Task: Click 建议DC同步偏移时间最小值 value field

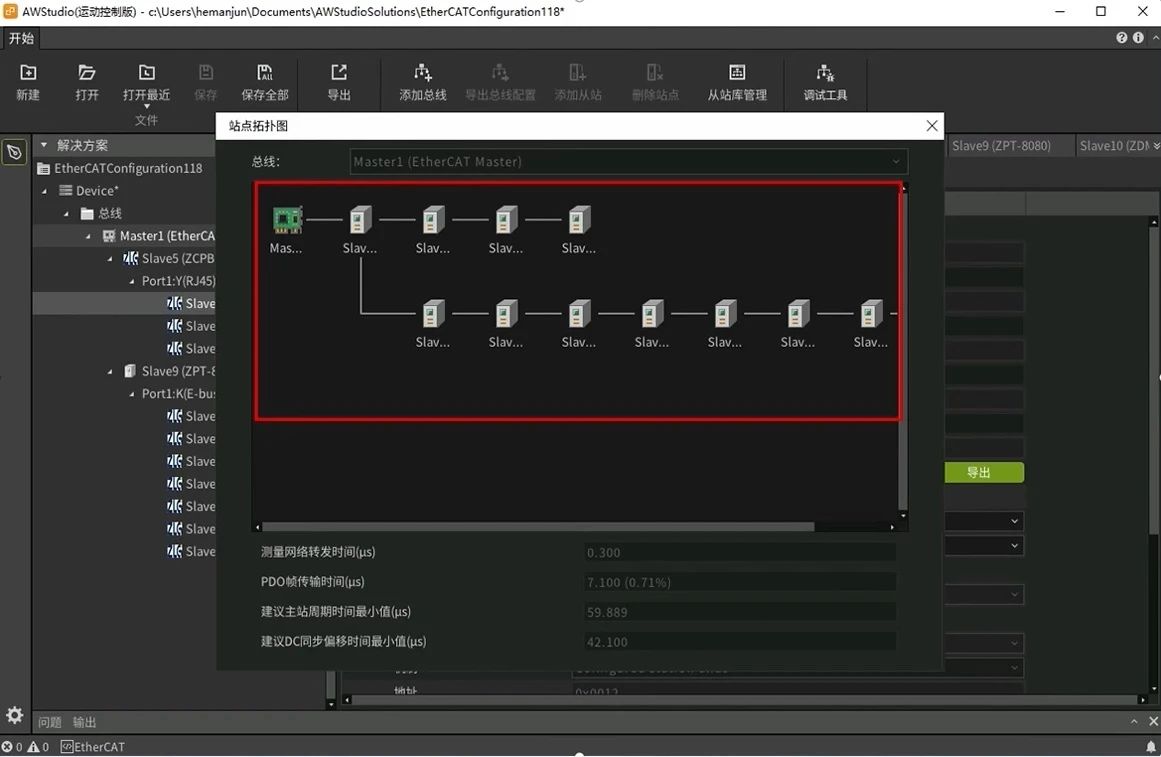Action: 740,642
